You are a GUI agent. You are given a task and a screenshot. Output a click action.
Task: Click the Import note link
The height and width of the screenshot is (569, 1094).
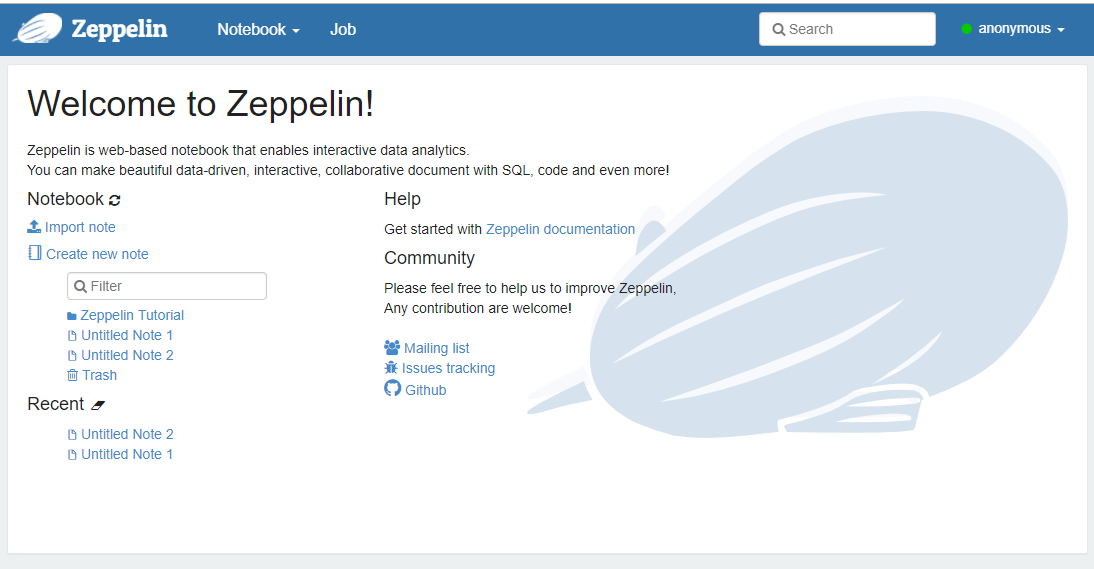(x=80, y=227)
